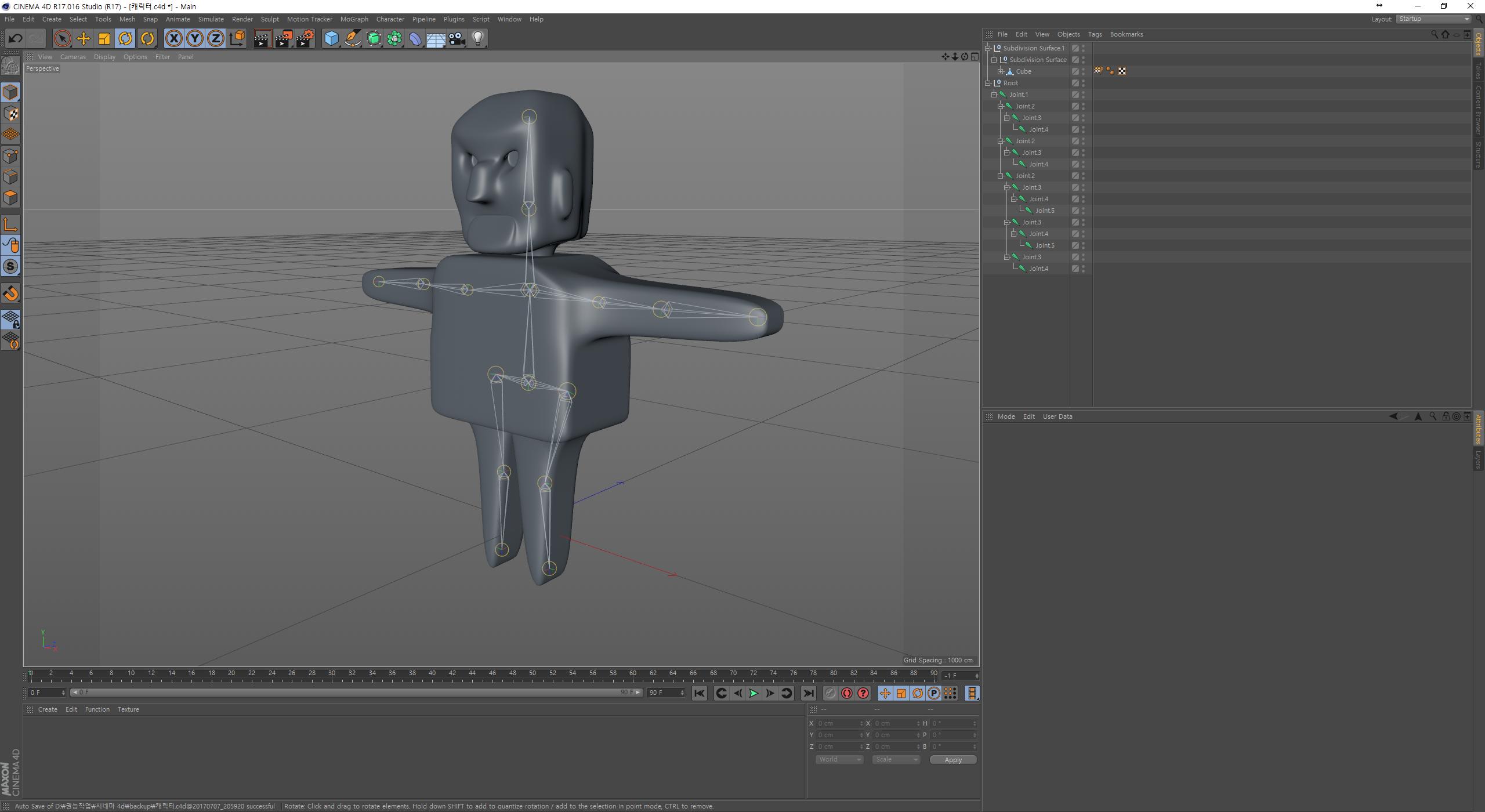Click position X coordinate field
Viewport: 1485px width, 812px height.
839,723
